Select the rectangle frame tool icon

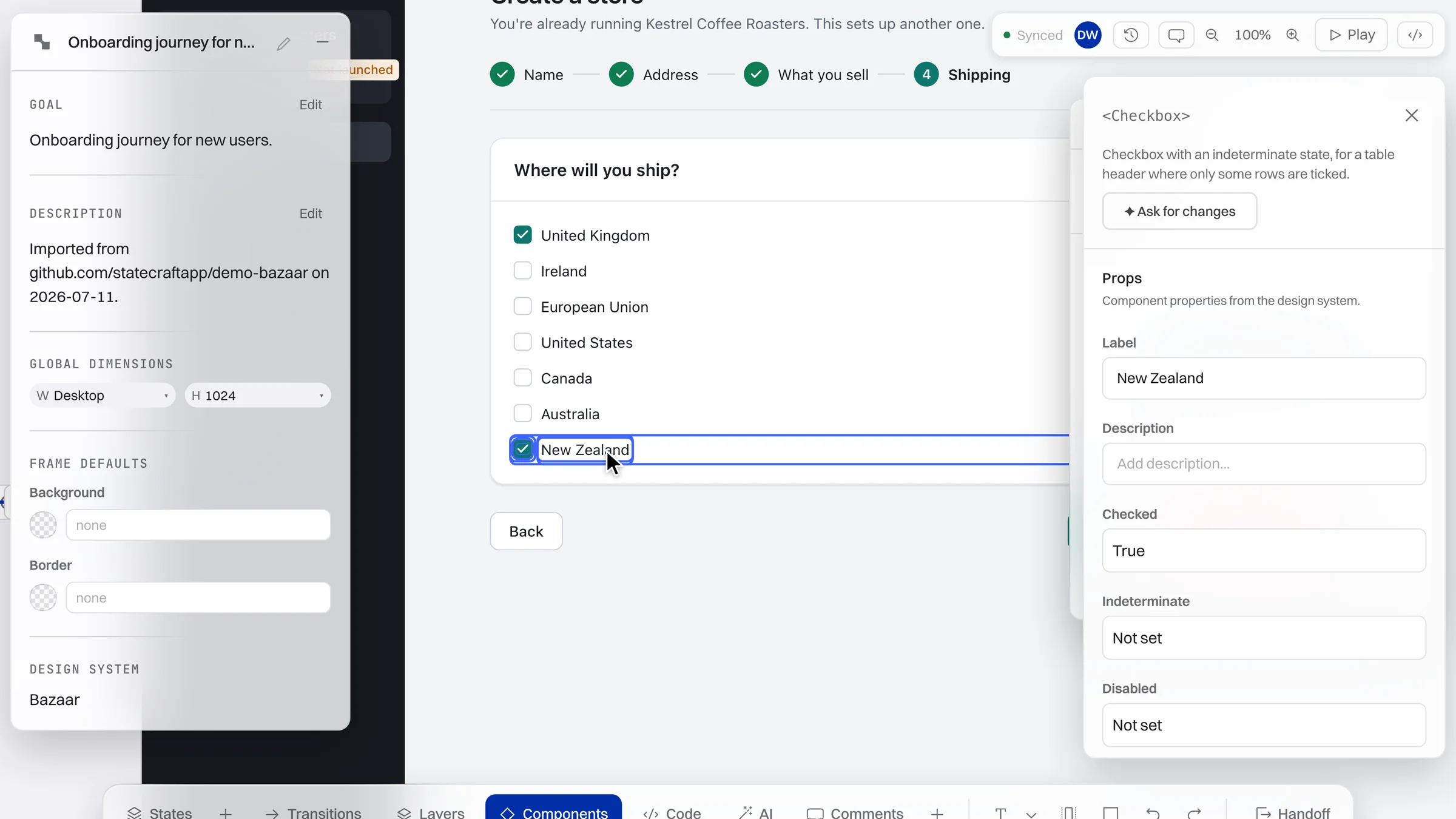[1111, 813]
